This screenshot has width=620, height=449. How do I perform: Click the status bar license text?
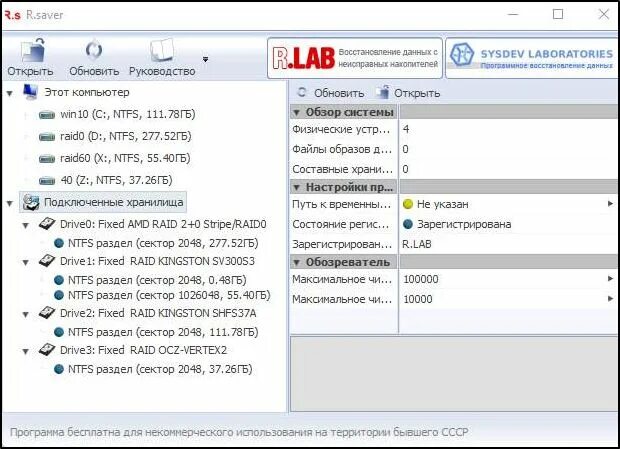tap(239, 432)
